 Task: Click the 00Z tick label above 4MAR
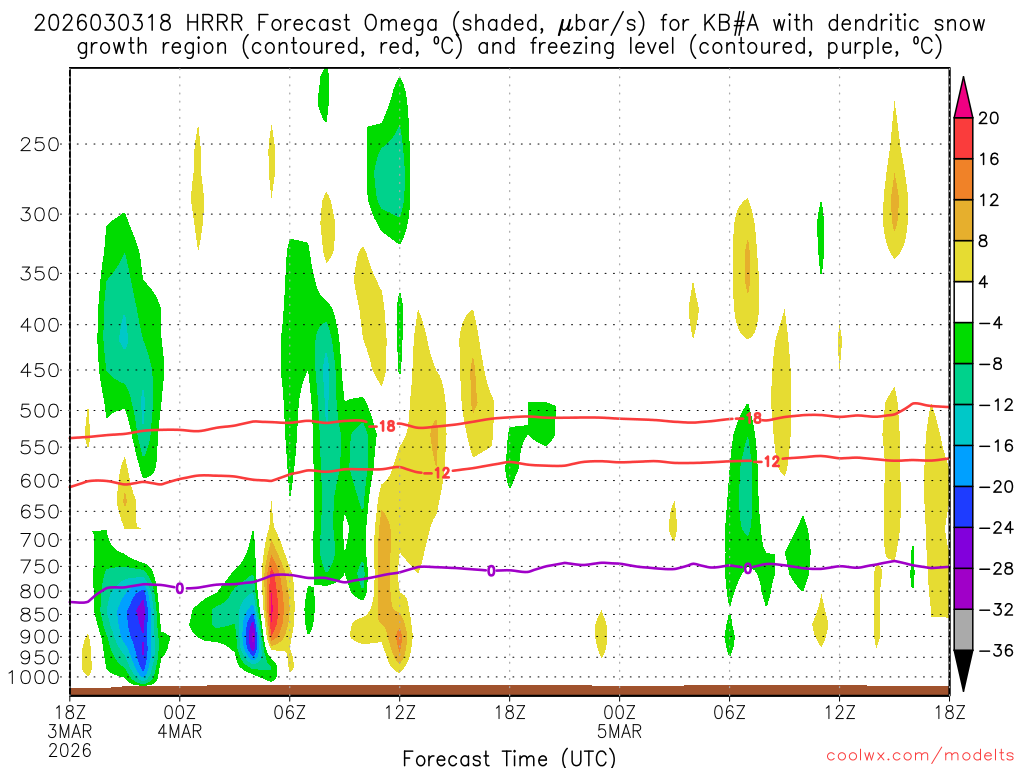(180, 712)
